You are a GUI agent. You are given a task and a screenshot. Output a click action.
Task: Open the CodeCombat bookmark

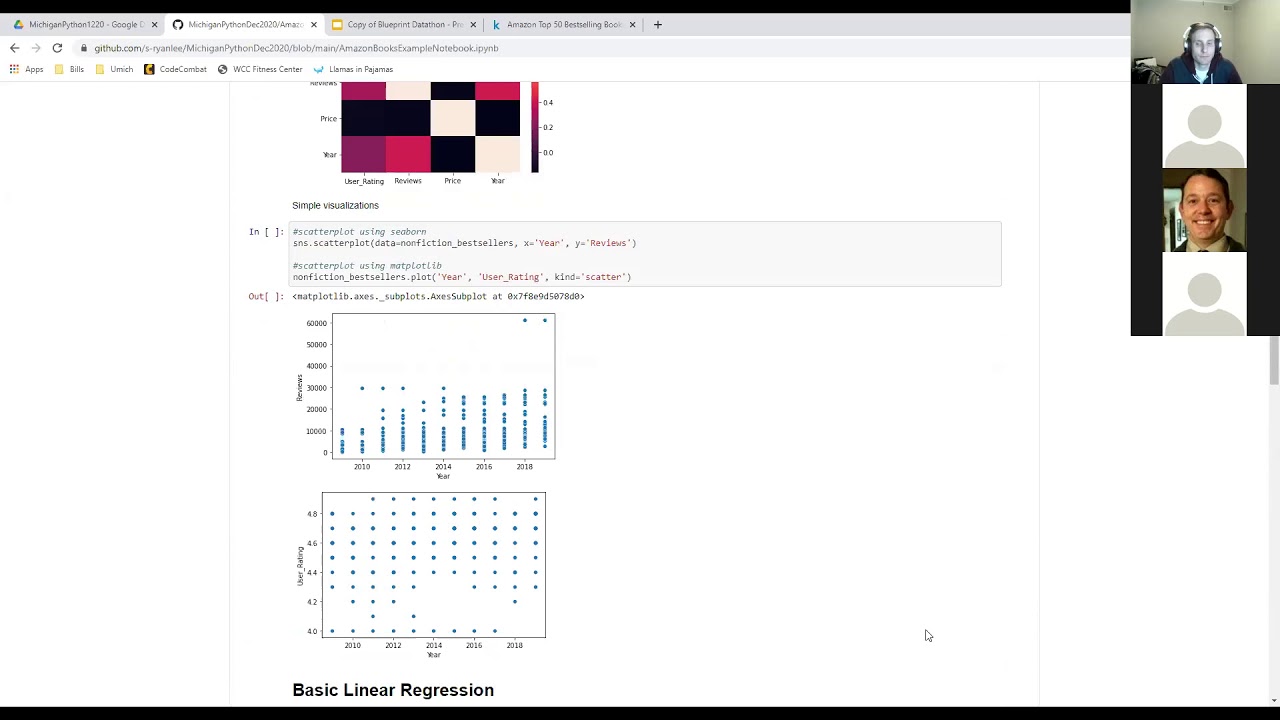point(175,69)
